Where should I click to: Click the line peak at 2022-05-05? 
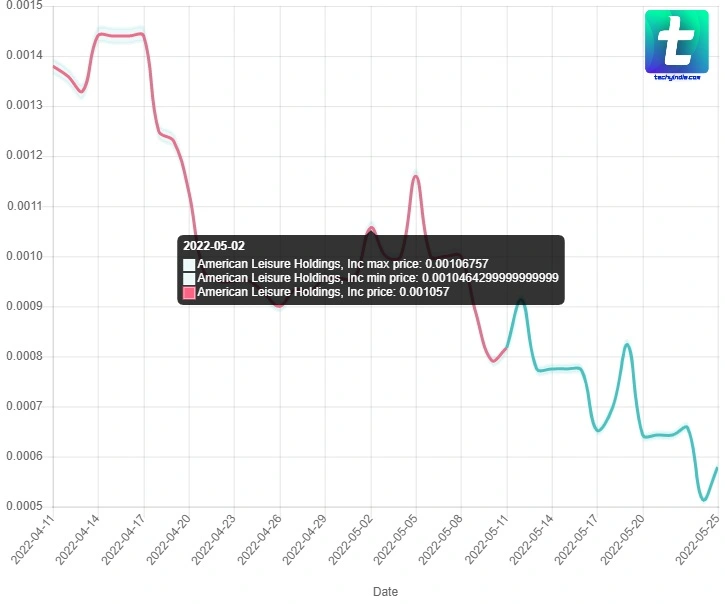click(415, 177)
